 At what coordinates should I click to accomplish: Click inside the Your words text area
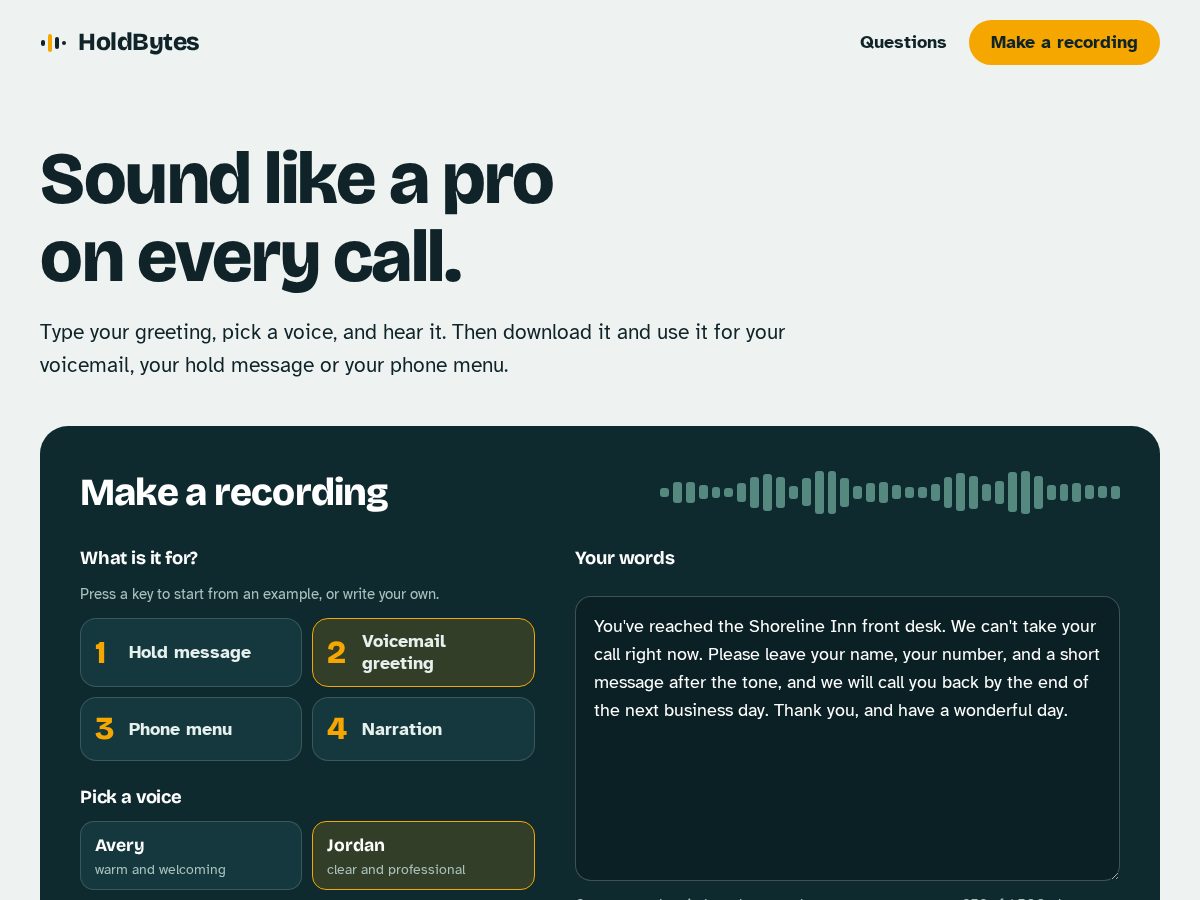(847, 738)
